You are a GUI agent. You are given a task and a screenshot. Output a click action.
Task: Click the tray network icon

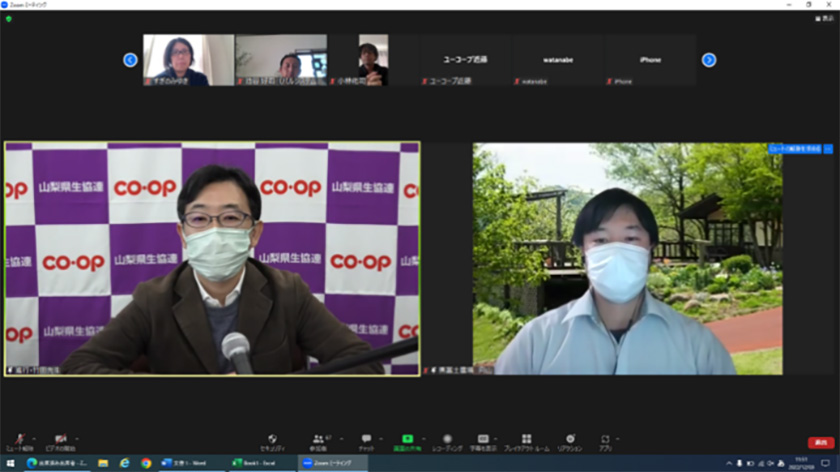click(x=761, y=463)
